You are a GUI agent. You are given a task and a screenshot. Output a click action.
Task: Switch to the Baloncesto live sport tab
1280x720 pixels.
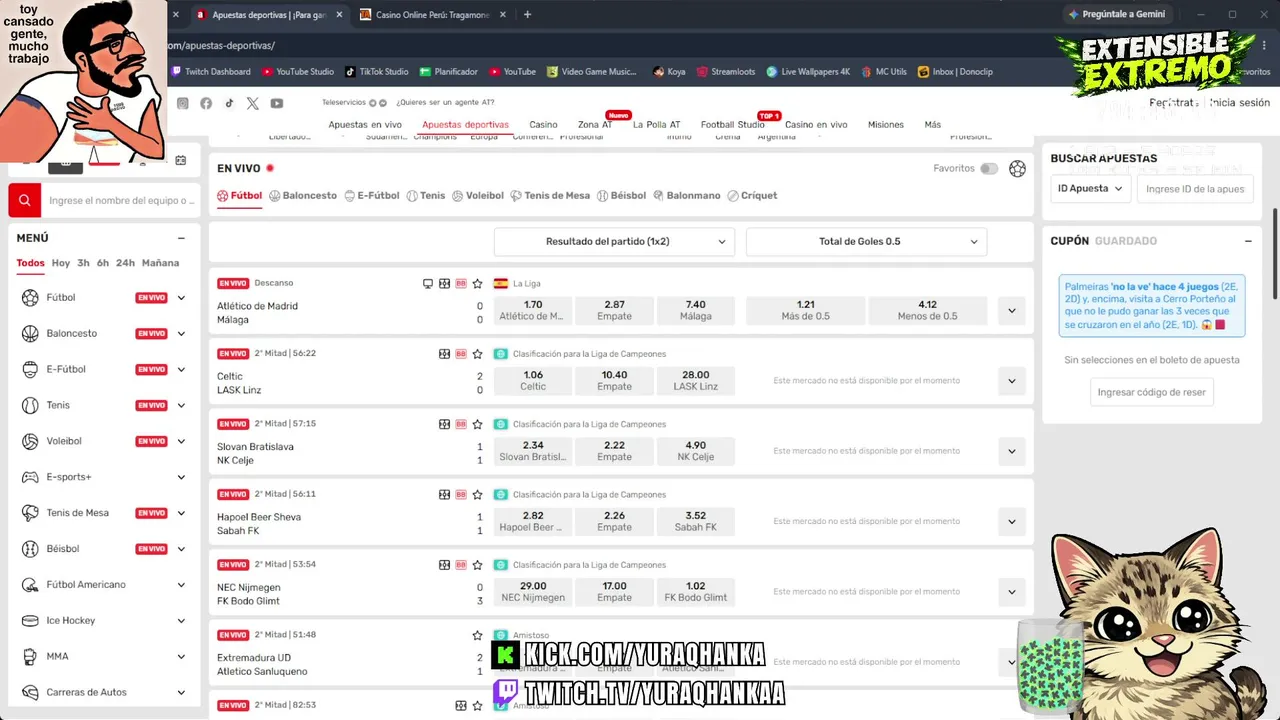tap(303, 196)
